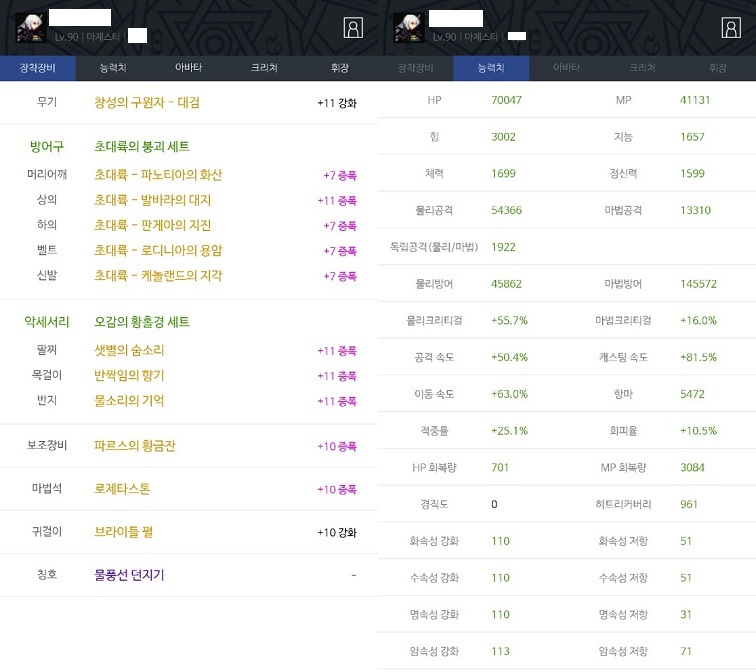Click +10 강화 value on earring row
This screenshot has height=672, width=756.
tap(337, 532)
